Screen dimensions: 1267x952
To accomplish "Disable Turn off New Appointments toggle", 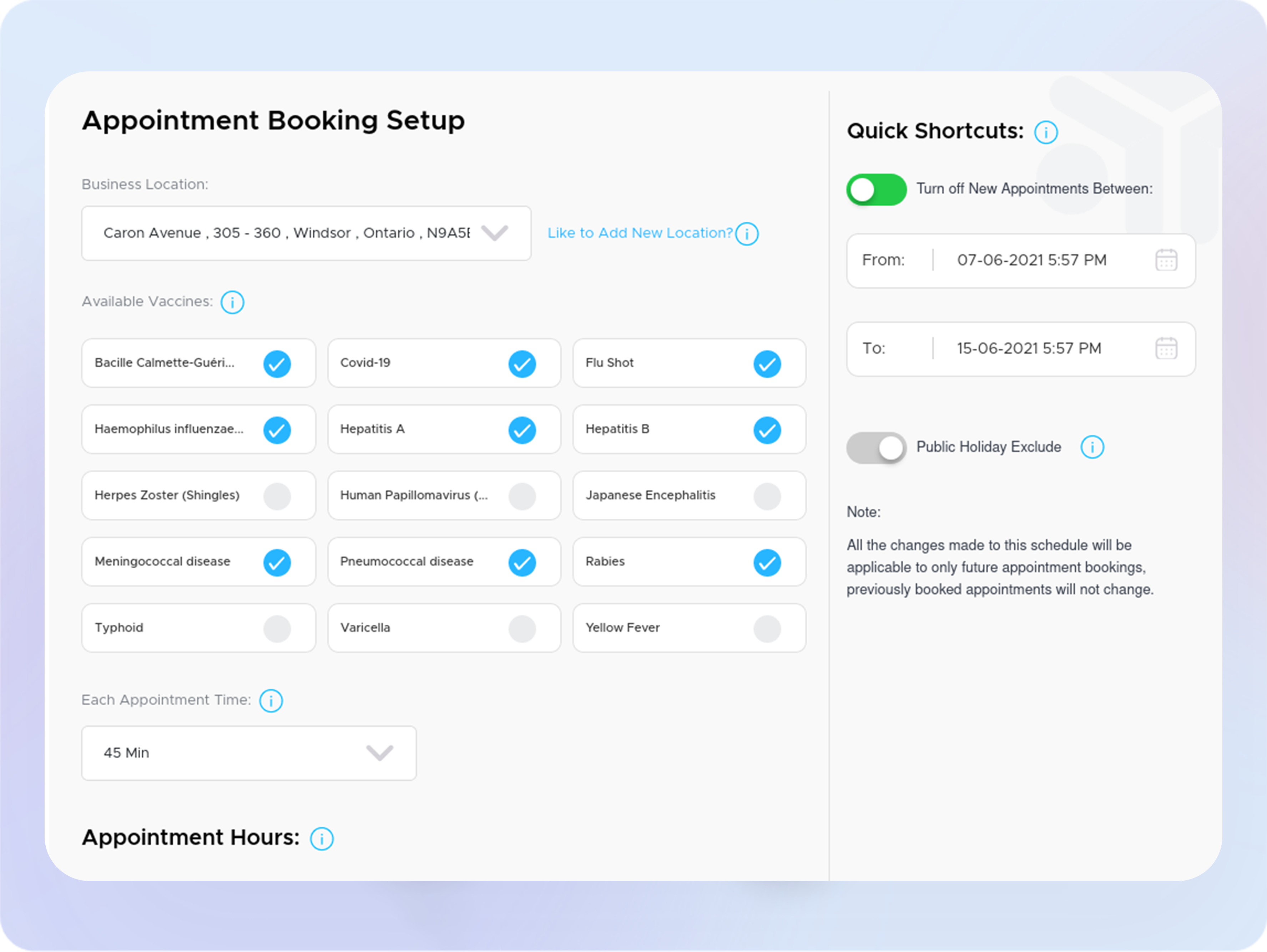I will coord(876,190).
